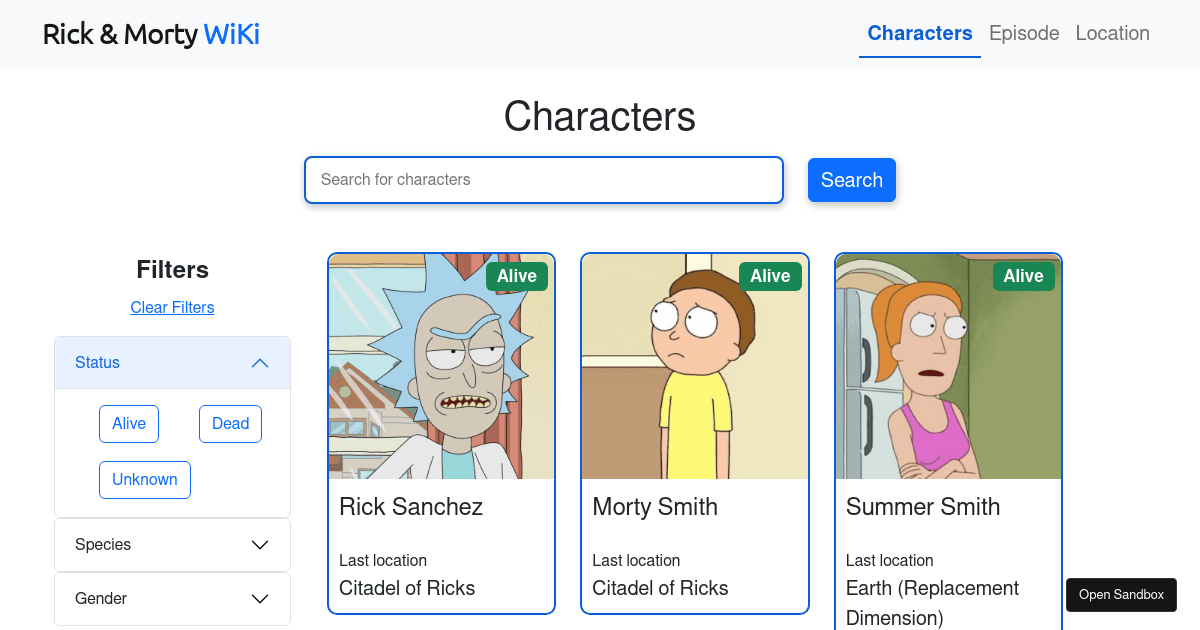1200x630 pixels.
Task: Toggle the Unknown status filter
Action: [144, 479]
